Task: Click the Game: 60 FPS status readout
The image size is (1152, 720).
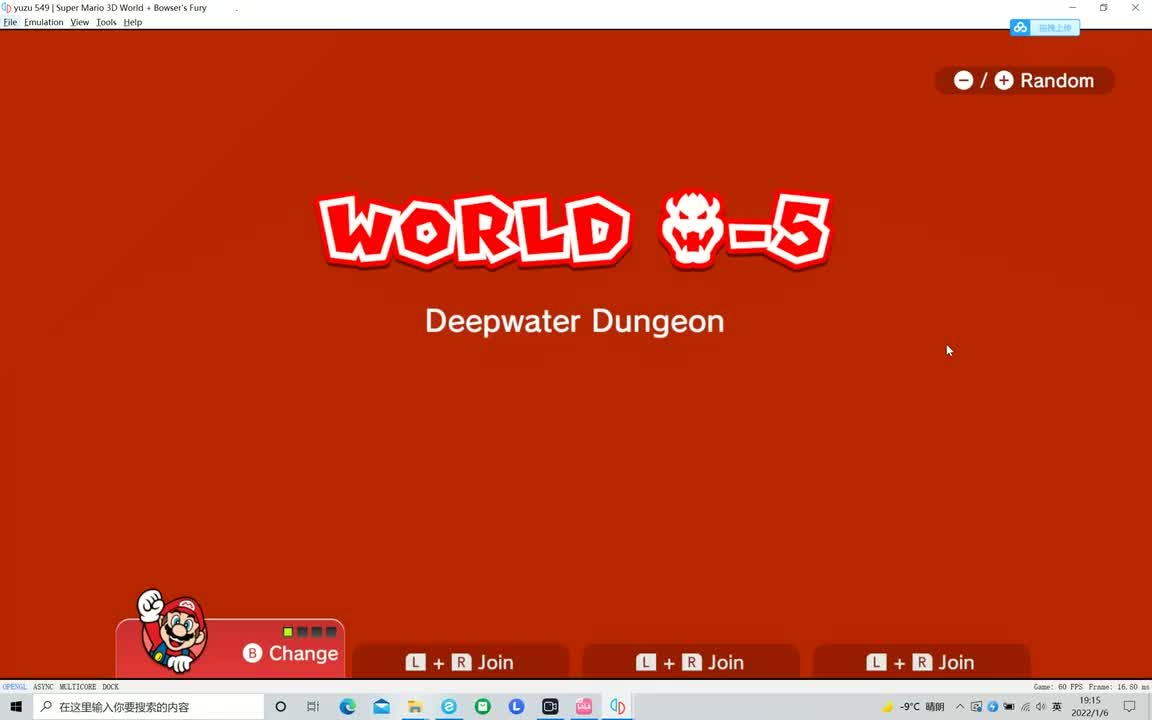Action: [x=1059, y=687]
